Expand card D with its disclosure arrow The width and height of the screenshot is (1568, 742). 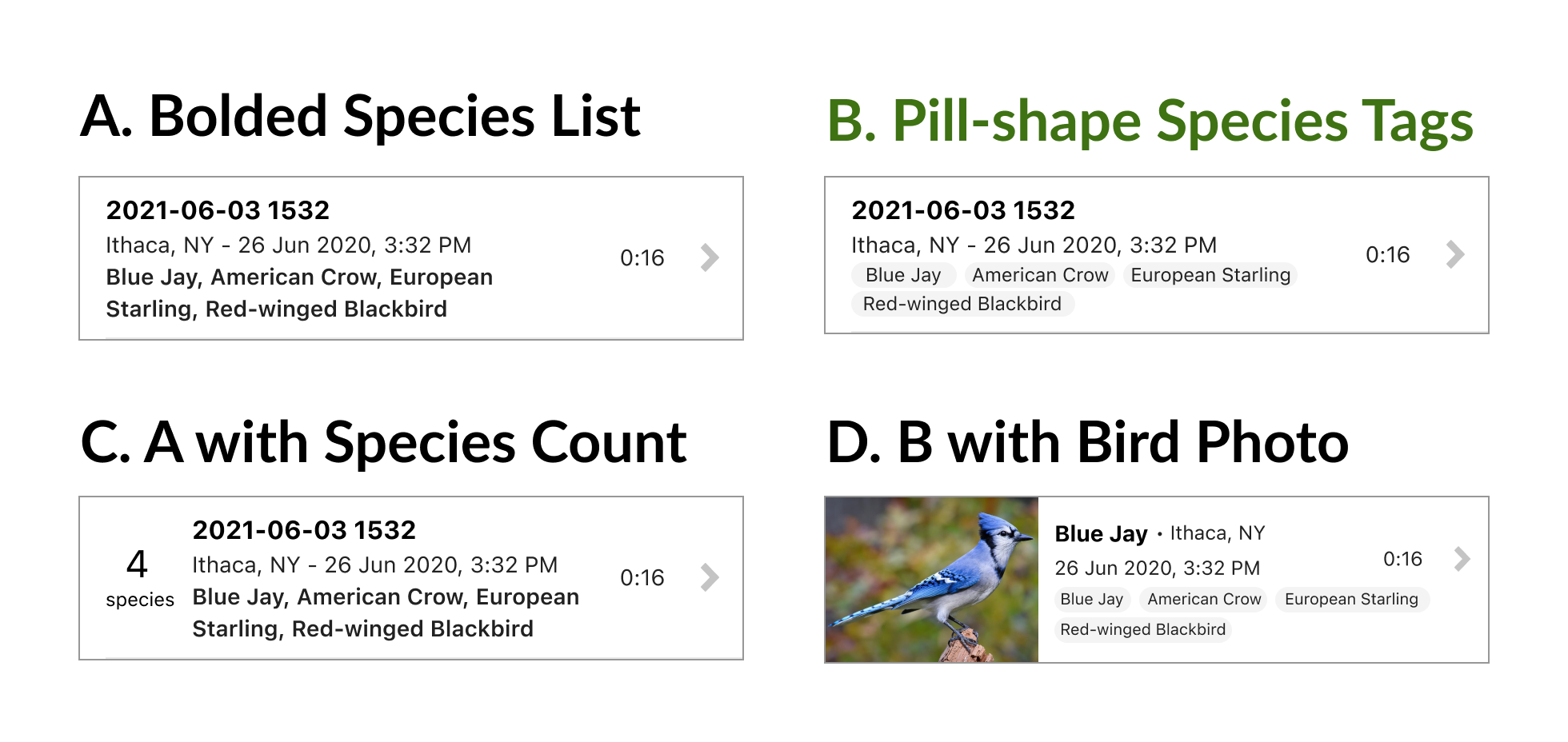point(1462,559)
